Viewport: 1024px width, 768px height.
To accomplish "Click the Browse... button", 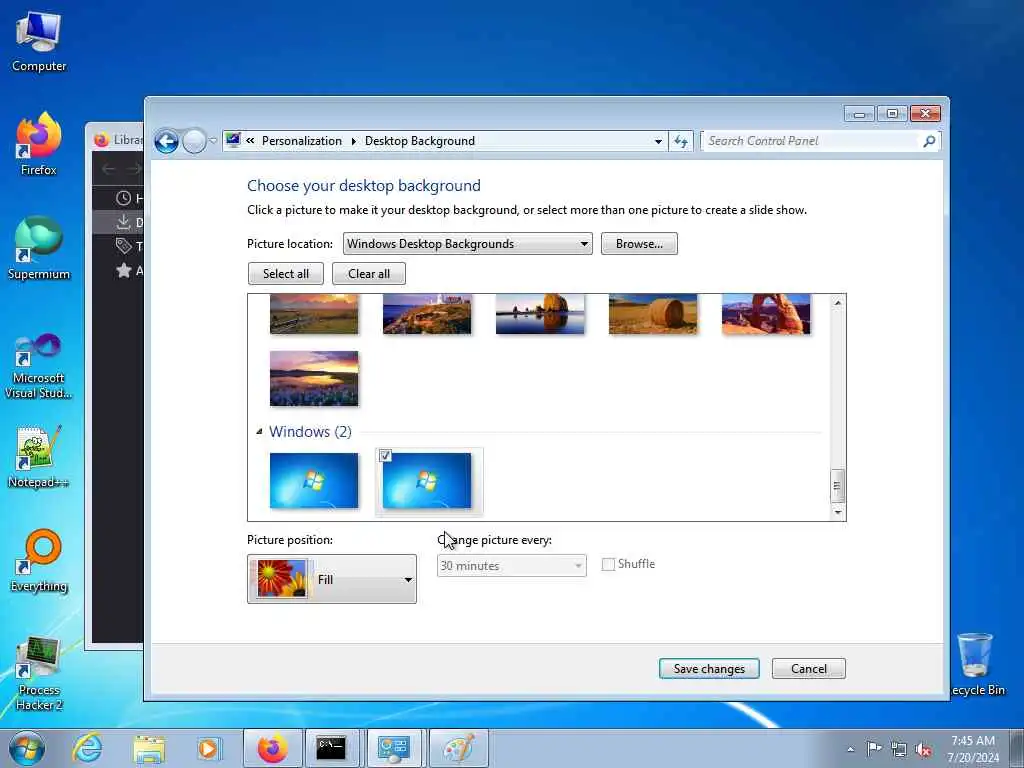I will (639, 244).
